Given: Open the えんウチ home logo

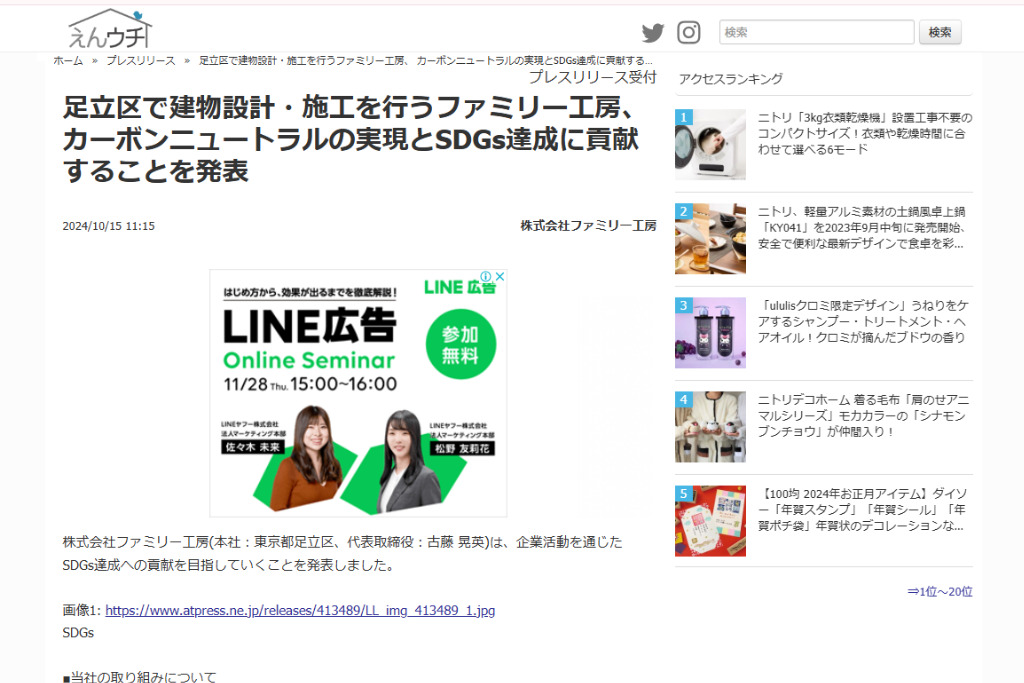Looking at the screenshot, I should click(110, 29).
